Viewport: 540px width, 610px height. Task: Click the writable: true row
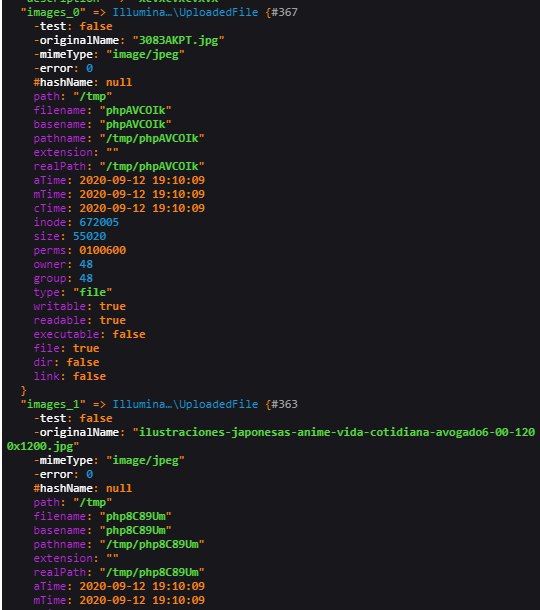click(80, 307)
